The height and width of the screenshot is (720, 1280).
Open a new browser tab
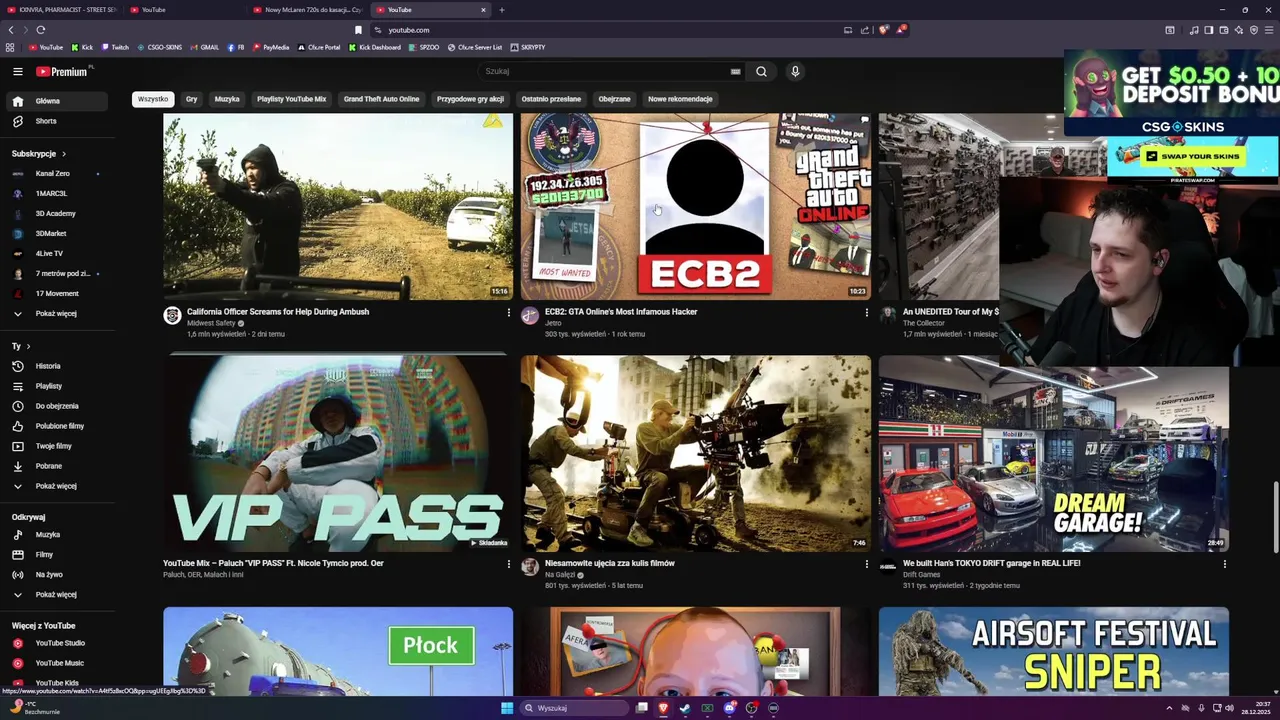(502, 10)
